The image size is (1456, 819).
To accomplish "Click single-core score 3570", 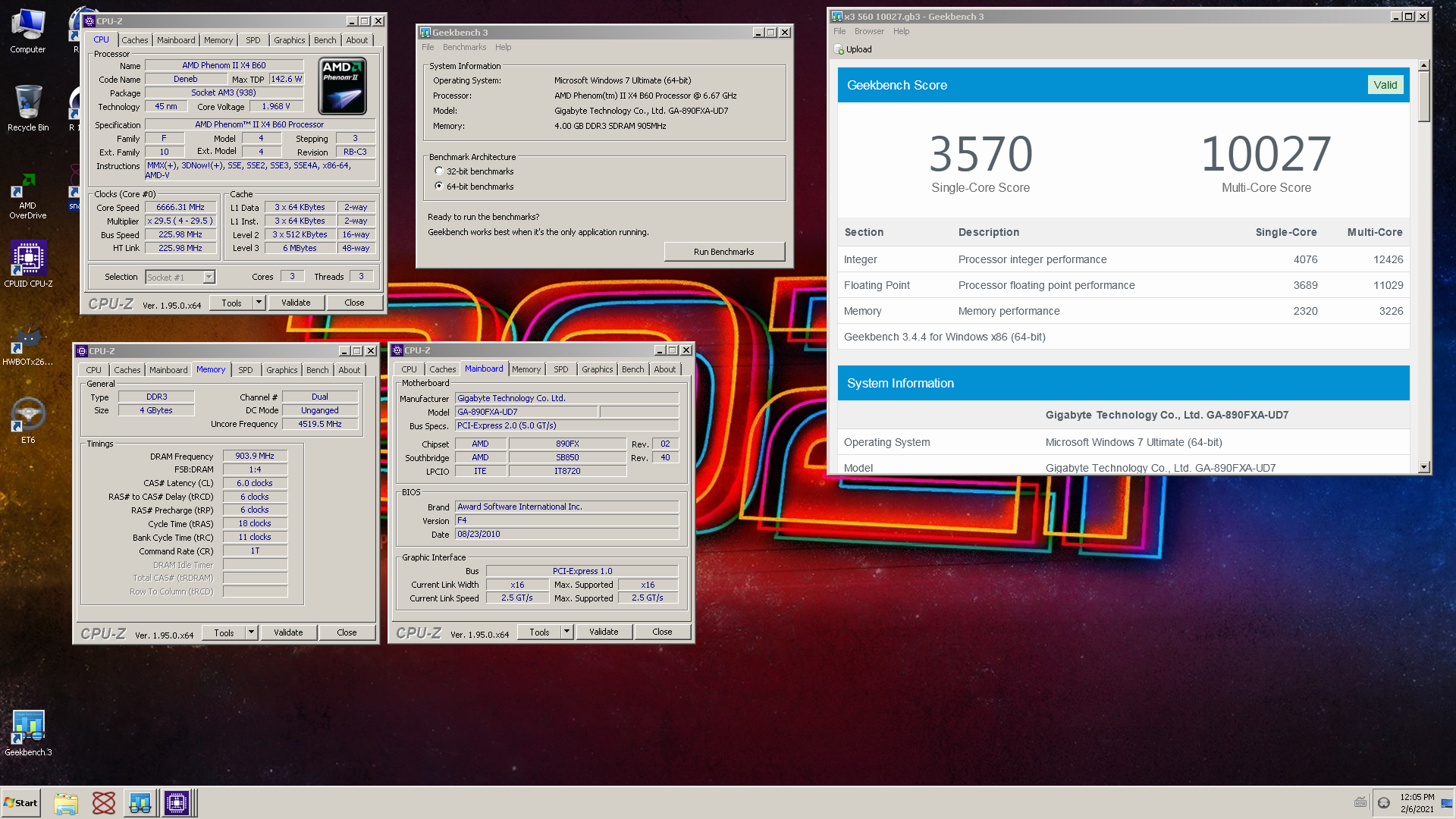I will click(981, 154).
